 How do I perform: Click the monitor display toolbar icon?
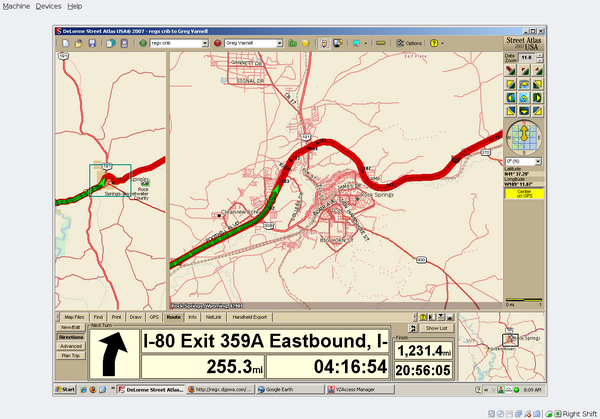tap(338, 43)
